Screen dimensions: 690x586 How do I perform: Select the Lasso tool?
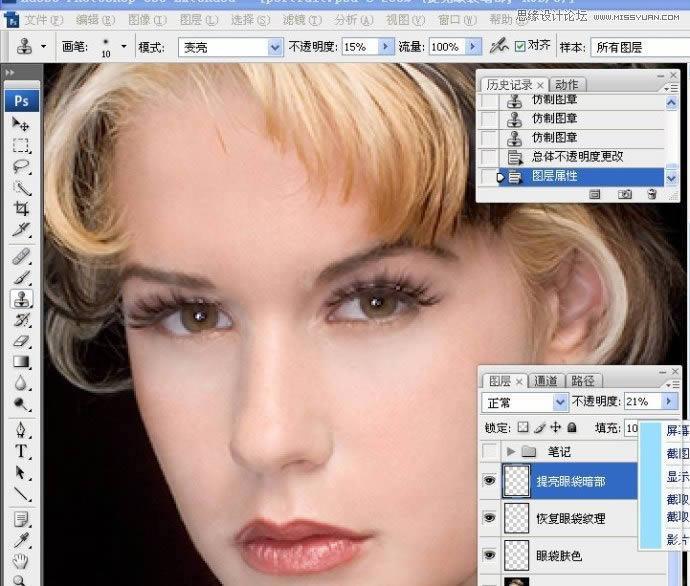(x=20, y=166)
